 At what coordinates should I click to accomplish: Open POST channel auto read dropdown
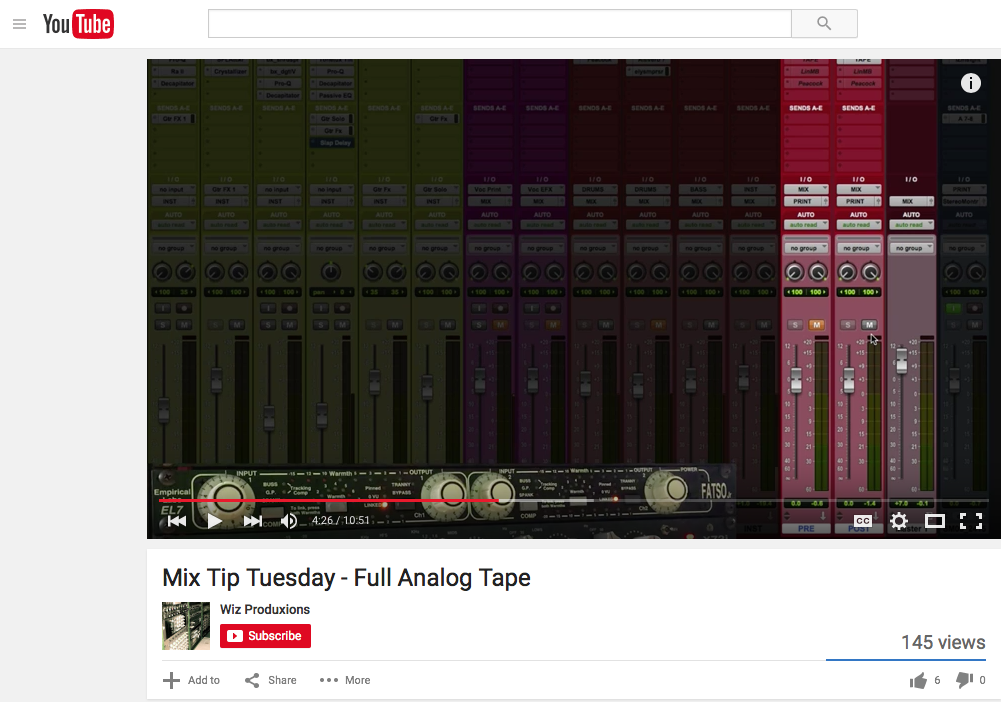[859, 225]
